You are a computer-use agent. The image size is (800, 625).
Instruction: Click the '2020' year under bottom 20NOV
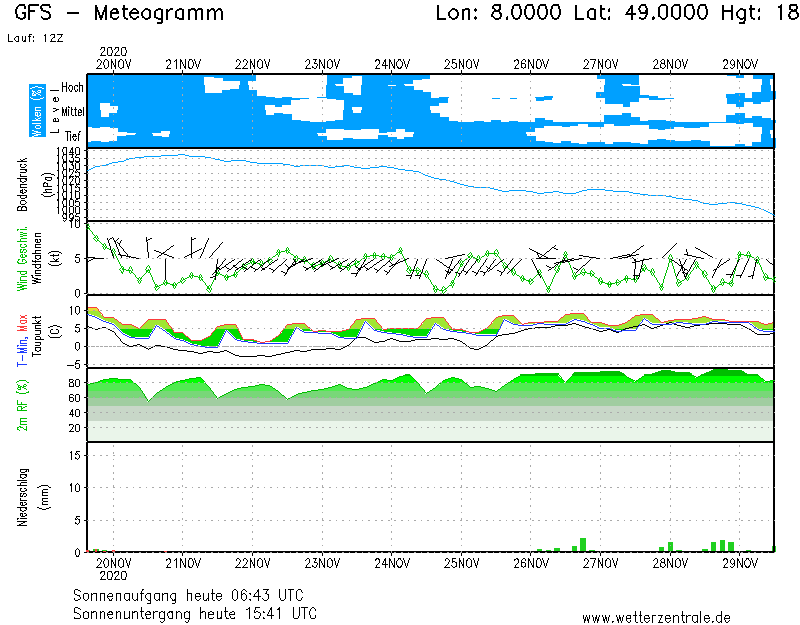coord(113,576)
